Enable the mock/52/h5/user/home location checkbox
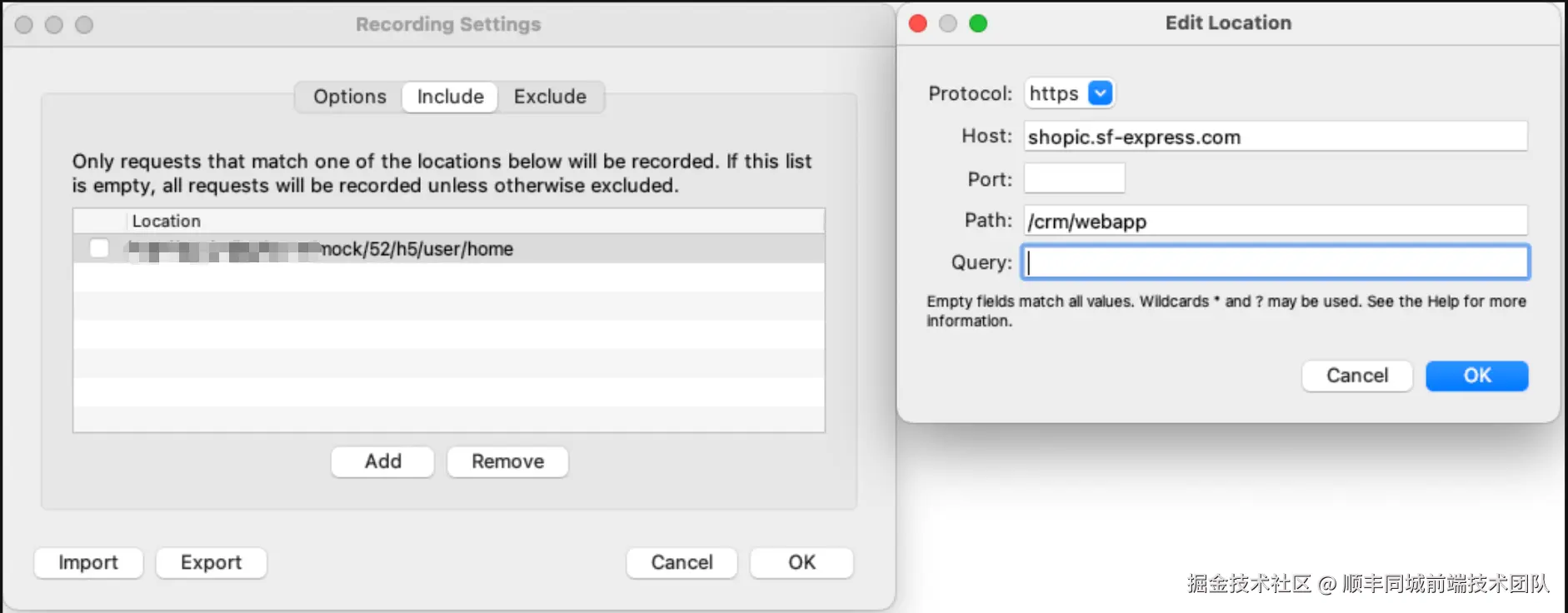This screenshot has width=1568, height=613. point(99,248)
